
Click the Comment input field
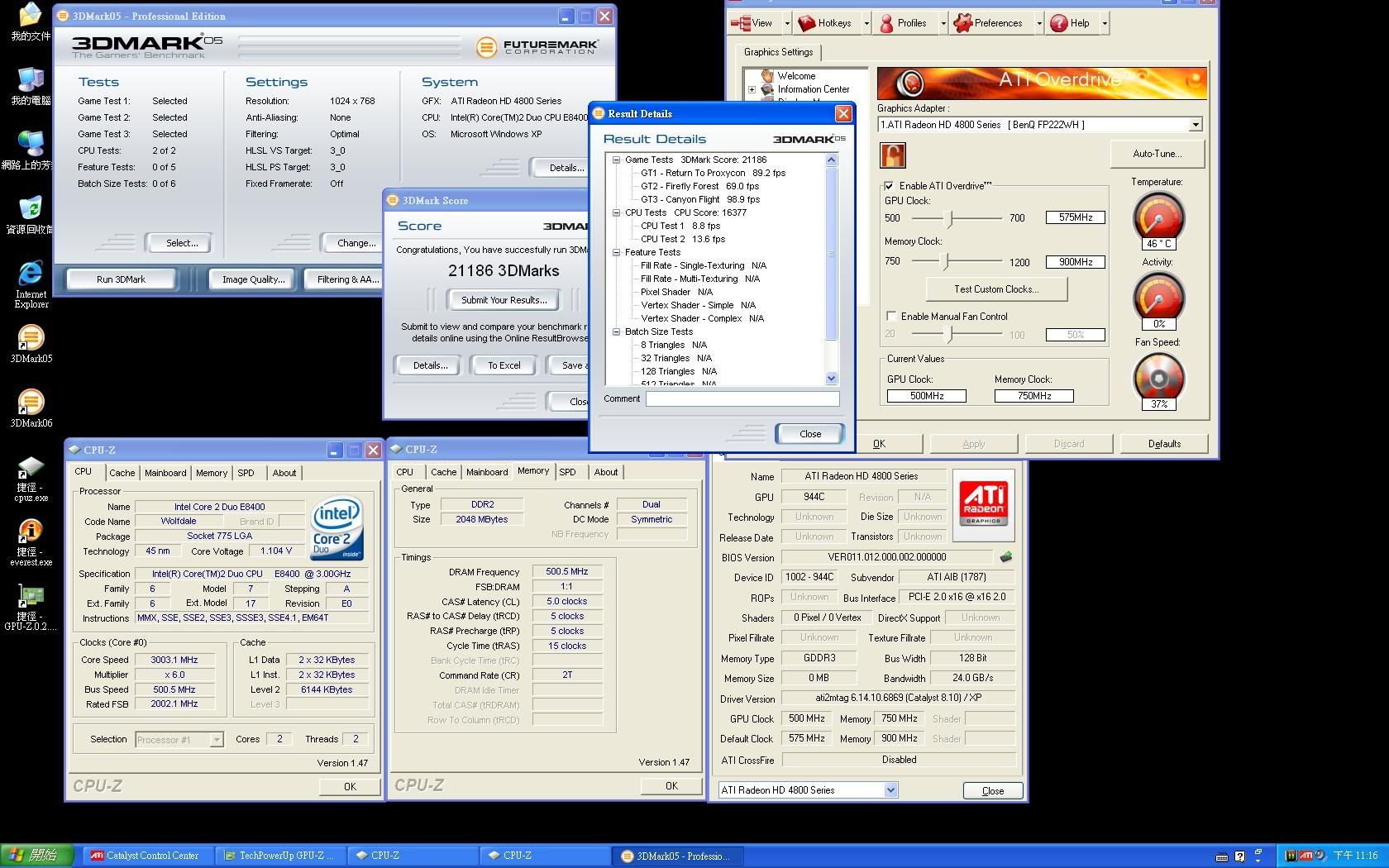[x=742, y=399]
